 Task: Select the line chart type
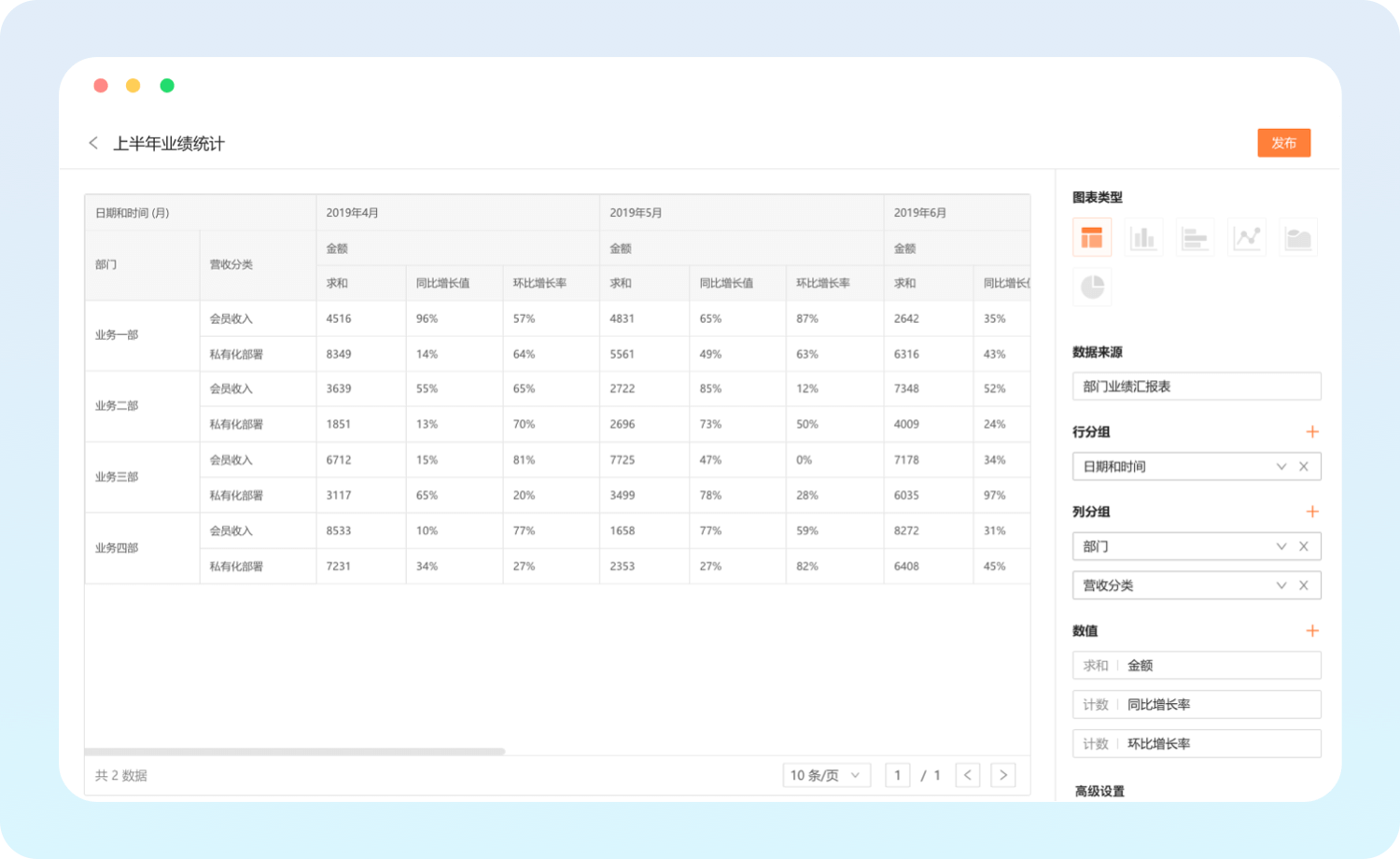click(1247, 238)
